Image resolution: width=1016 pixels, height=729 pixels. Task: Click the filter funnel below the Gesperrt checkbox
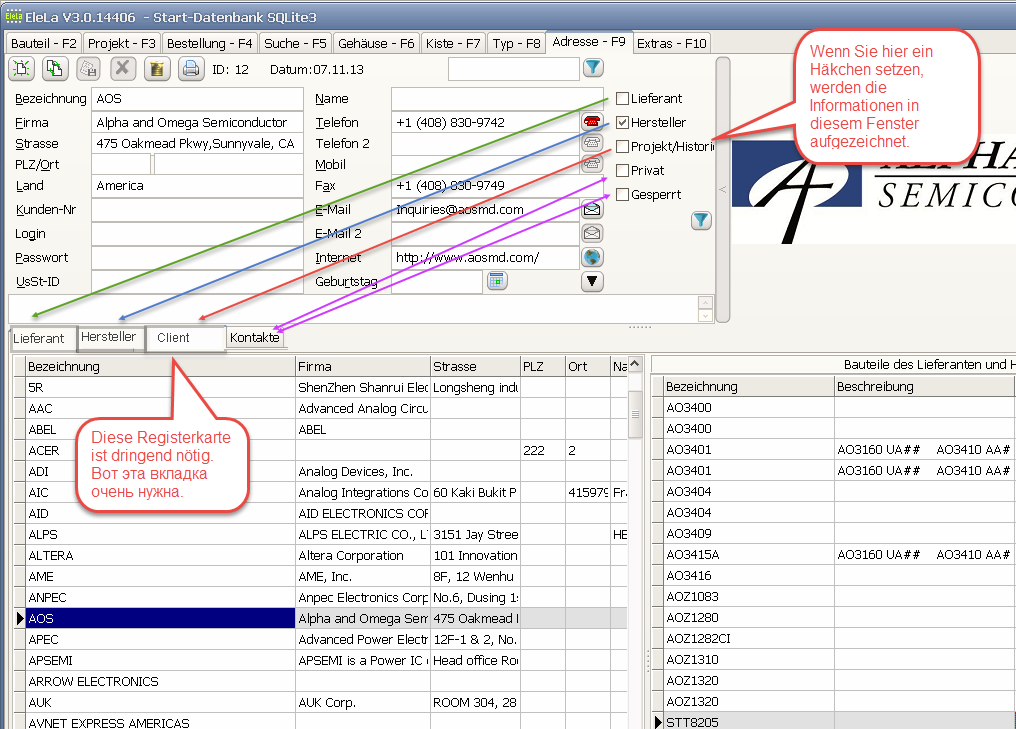(x=700, y=220)
